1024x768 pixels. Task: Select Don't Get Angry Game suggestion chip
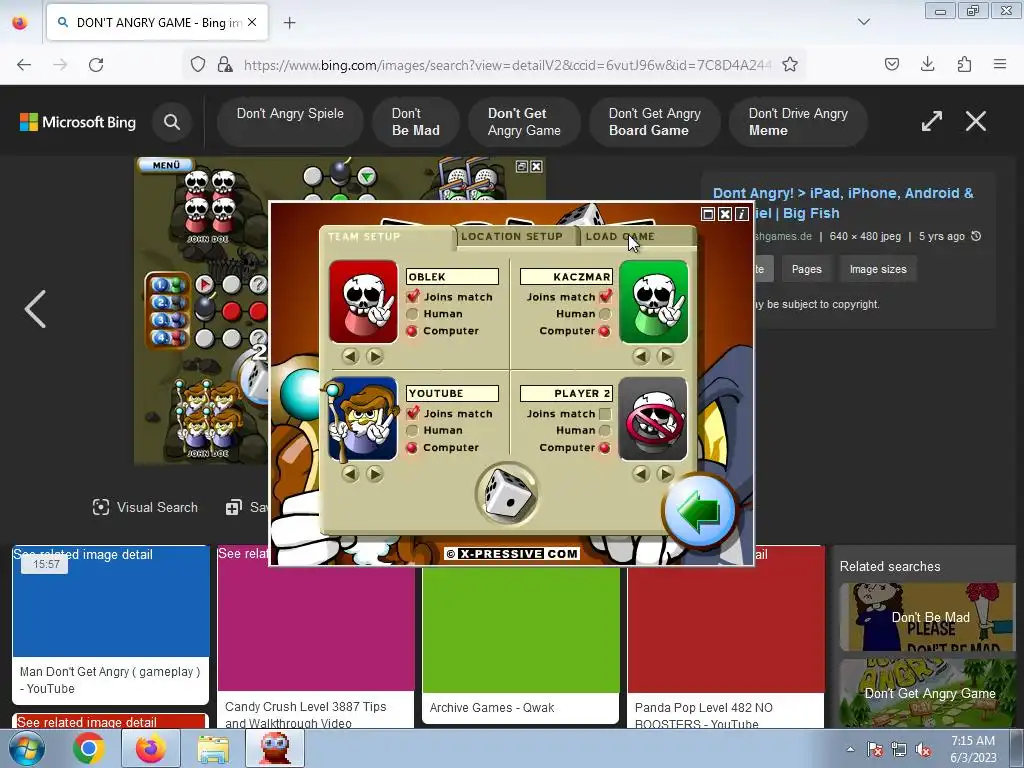pos(524,121)
